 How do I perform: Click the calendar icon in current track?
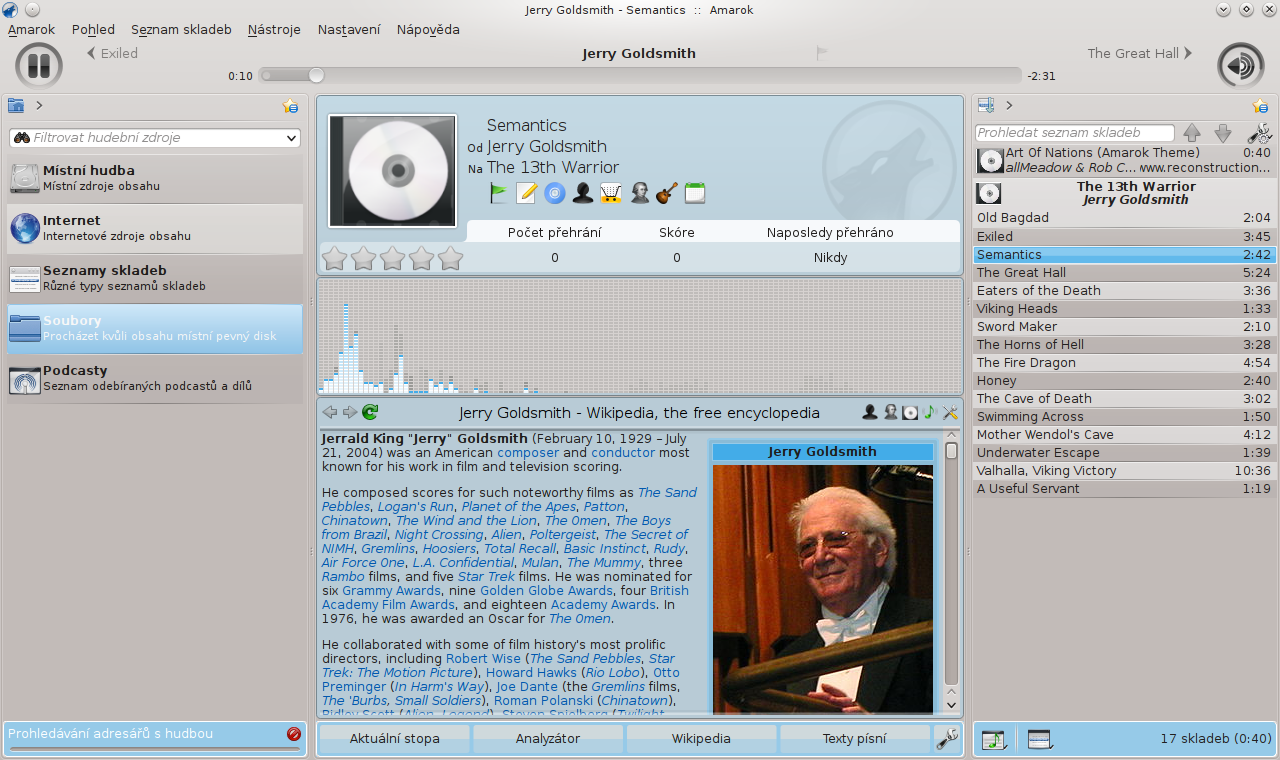695,193
